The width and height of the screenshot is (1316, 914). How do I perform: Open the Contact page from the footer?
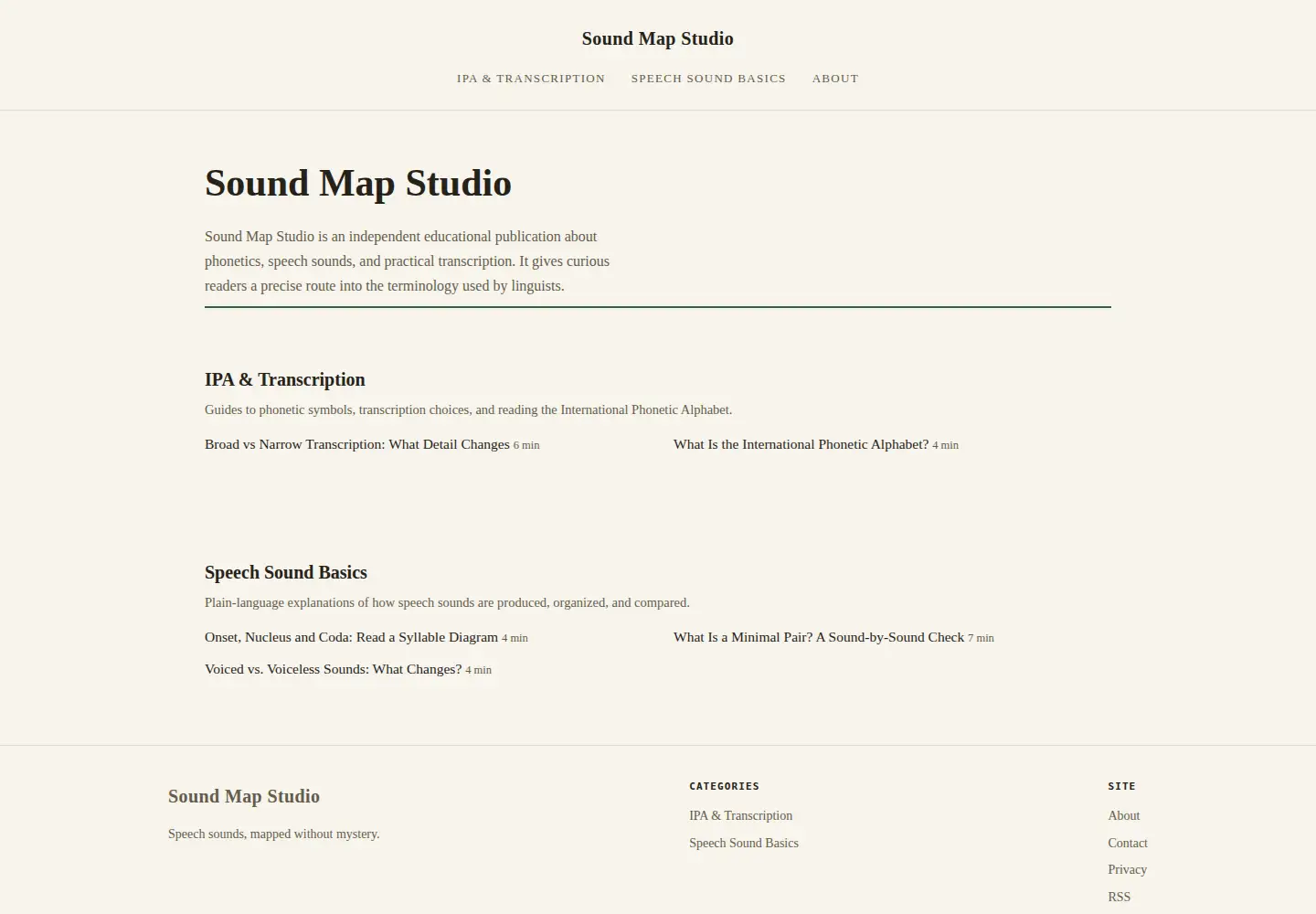[x=1128, y=843]
